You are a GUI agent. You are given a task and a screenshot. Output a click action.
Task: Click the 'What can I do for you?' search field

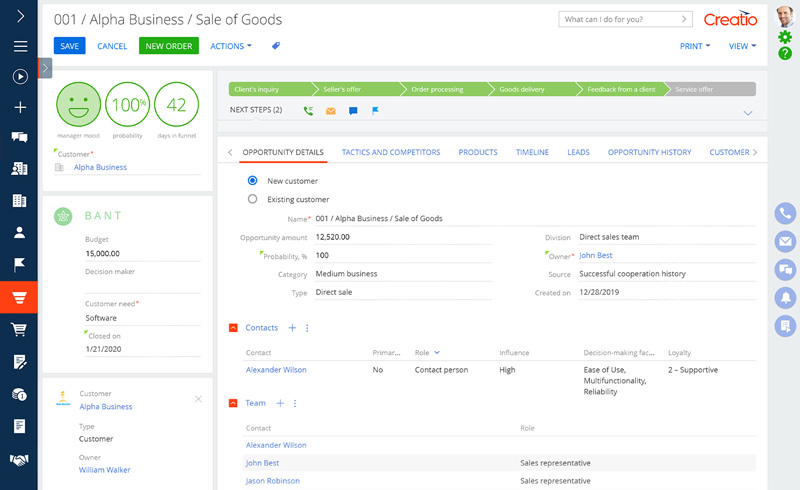pyautogui.click(x=618, y=19)
